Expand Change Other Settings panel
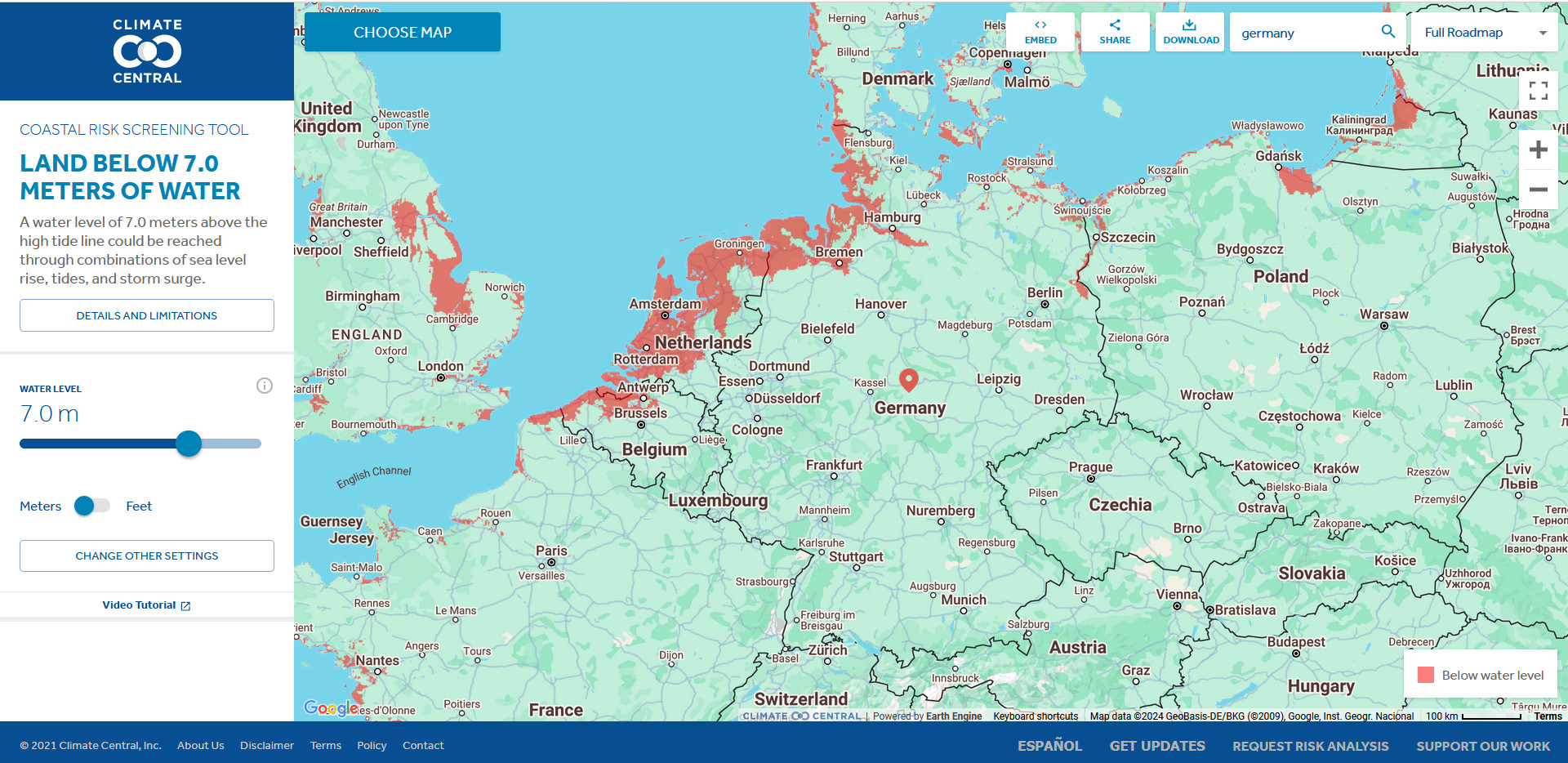 [147, 556]
